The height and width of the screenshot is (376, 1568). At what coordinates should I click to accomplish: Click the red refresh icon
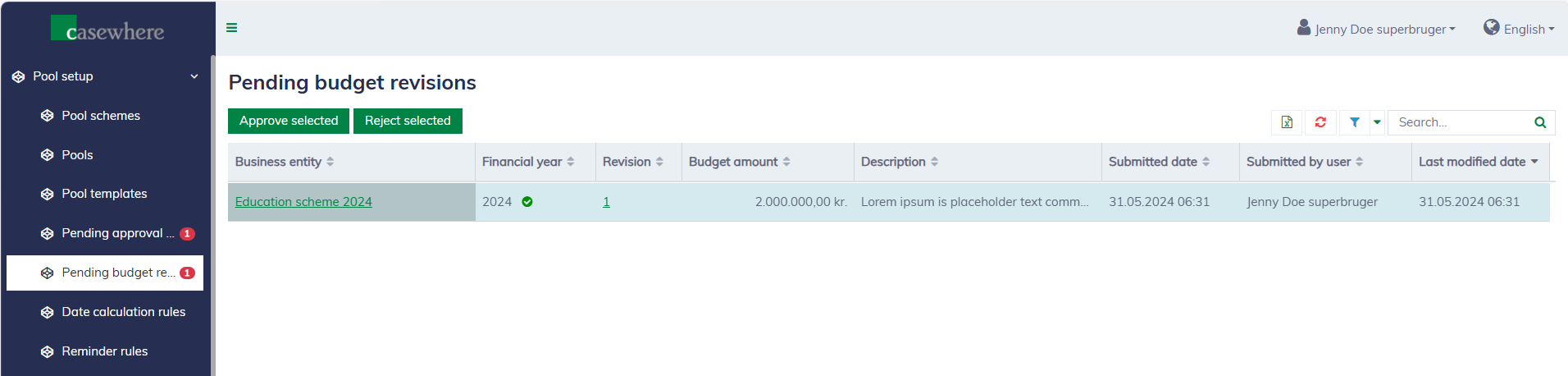[x=1320, y=122]
